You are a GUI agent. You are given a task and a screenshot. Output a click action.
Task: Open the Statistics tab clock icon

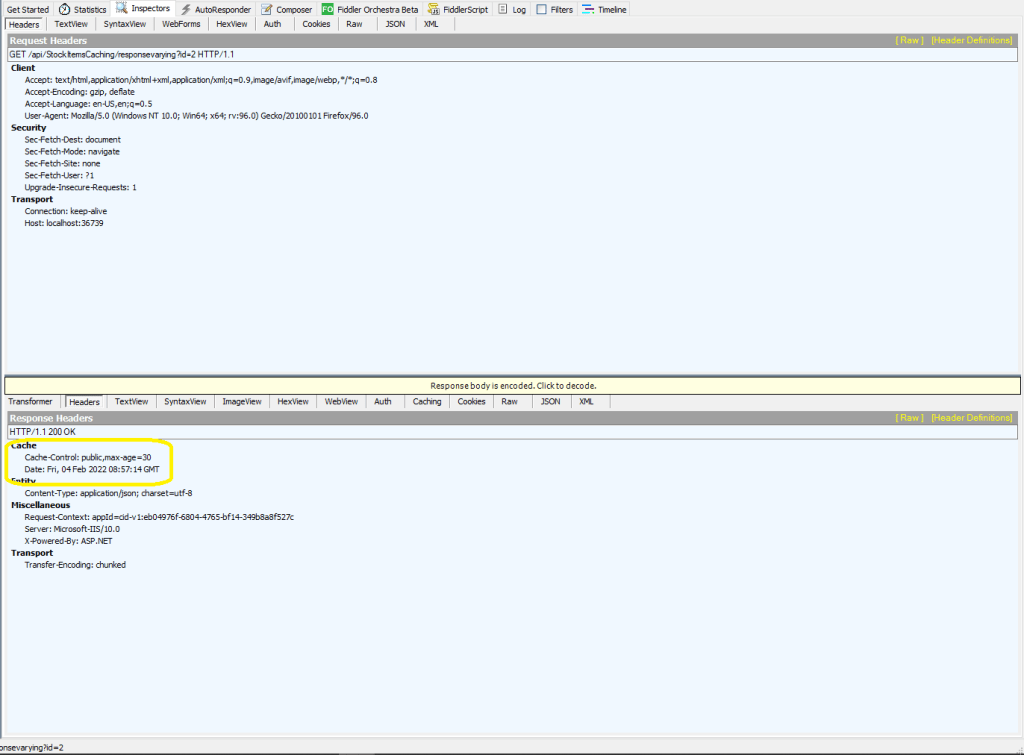pos(64,9)
